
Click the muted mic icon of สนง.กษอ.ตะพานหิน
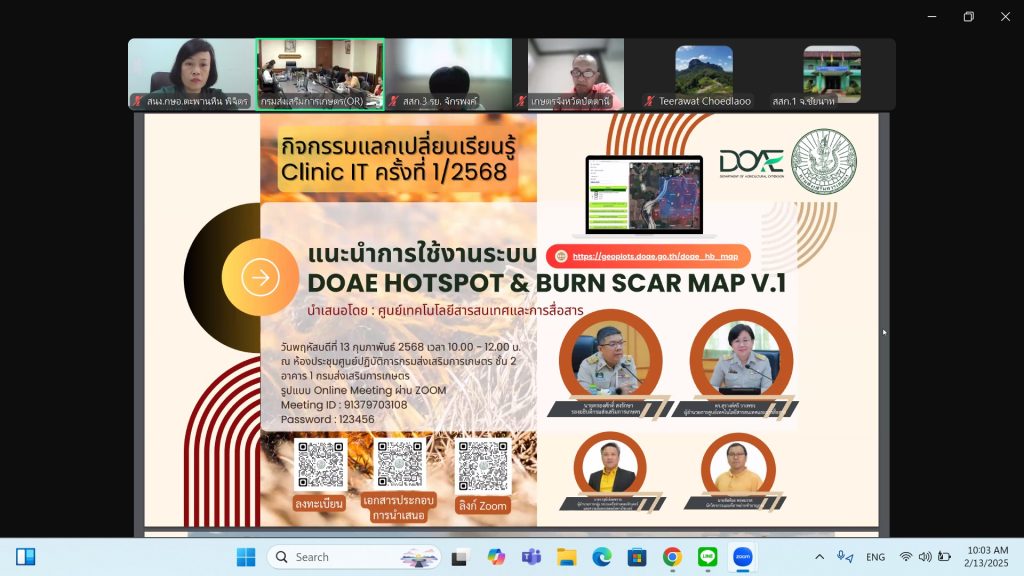point(137,101)
